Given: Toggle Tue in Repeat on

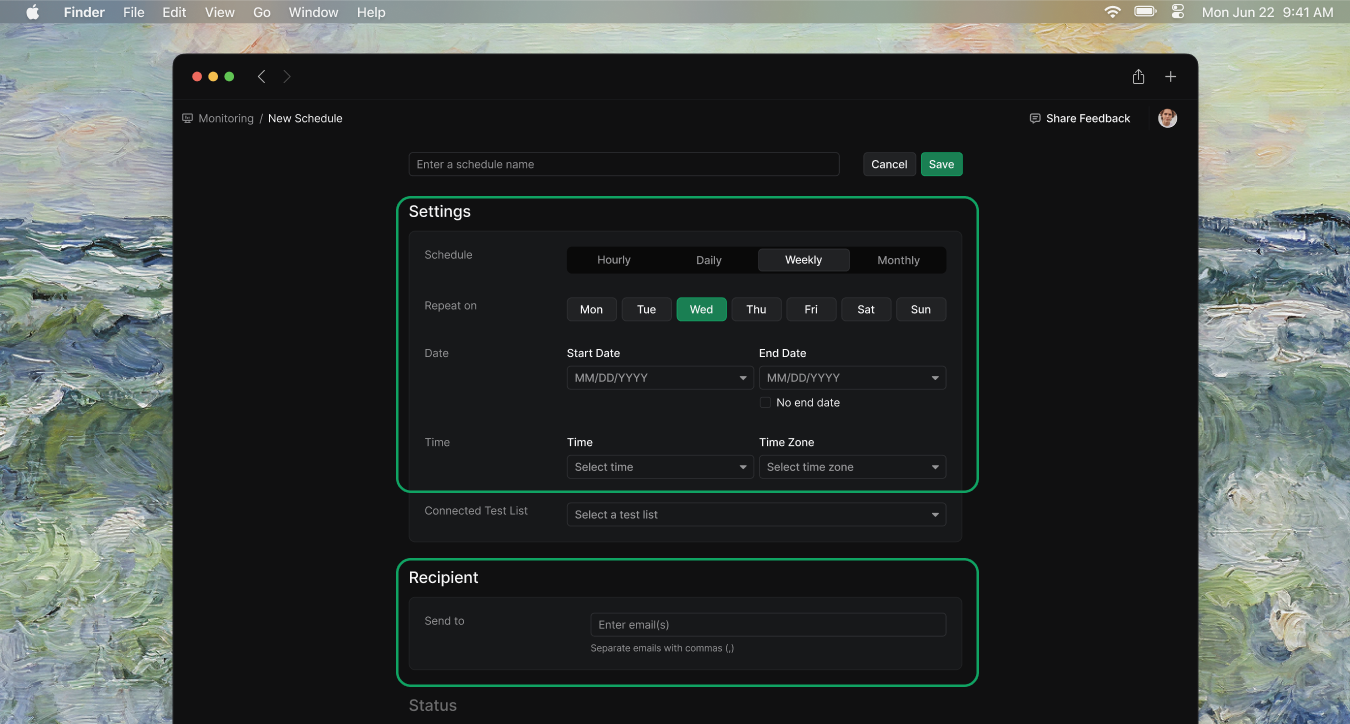Looking at the screenshot, I should pyautogui.click(x=646, y=309).
